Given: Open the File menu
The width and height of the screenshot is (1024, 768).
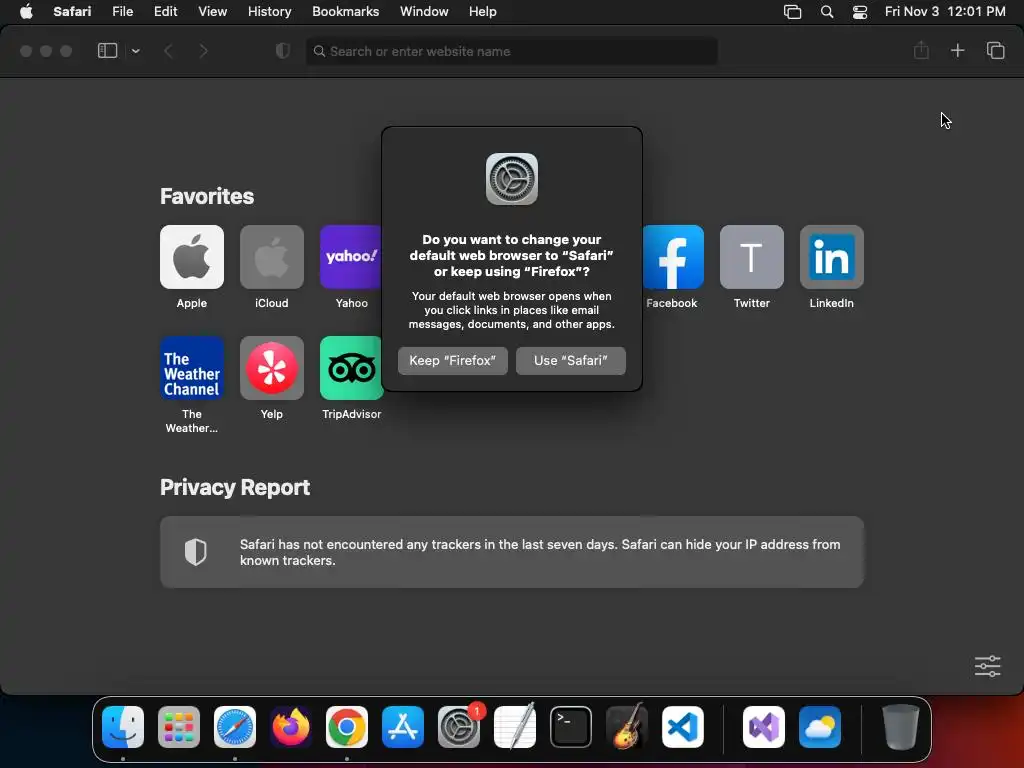Looking at the screenshot, I should (x=122, y=12).
